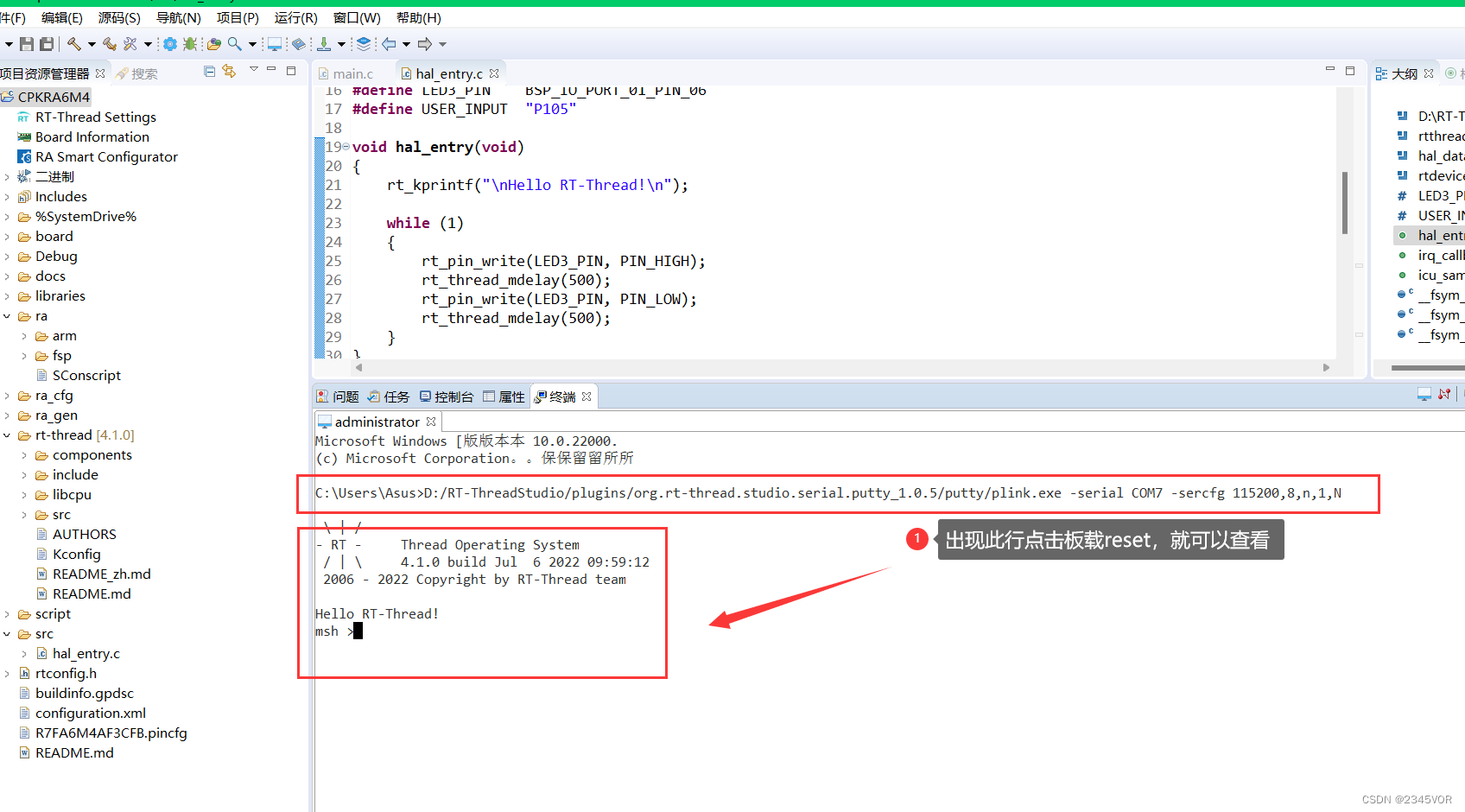Switch to the 控制台 console tab

tap(447, 396)
